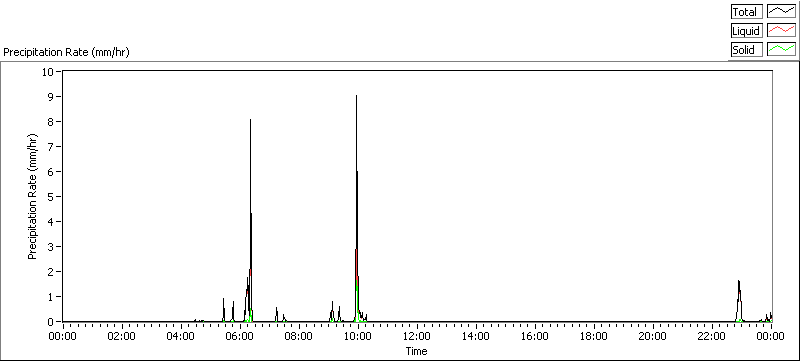Click the 8 mm/hr peak after 06:00
This screenshot has width=800, height=361.
[x=251, y=120]
